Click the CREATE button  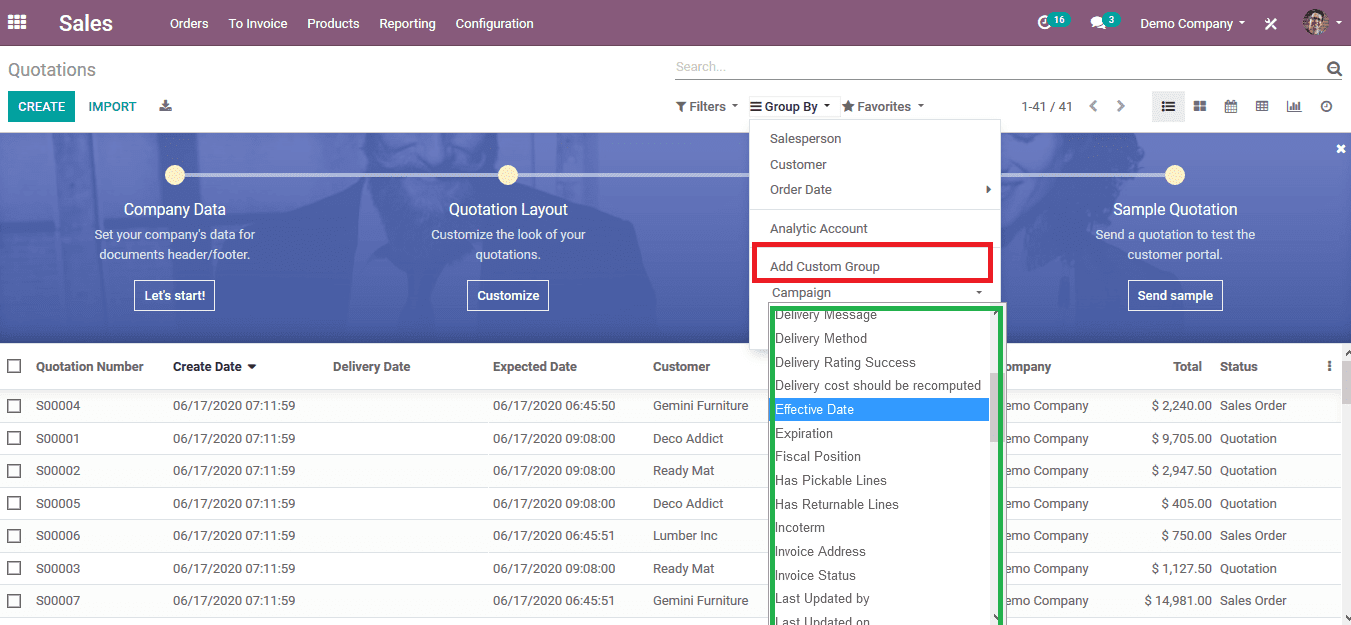click(x=41, y=106)
